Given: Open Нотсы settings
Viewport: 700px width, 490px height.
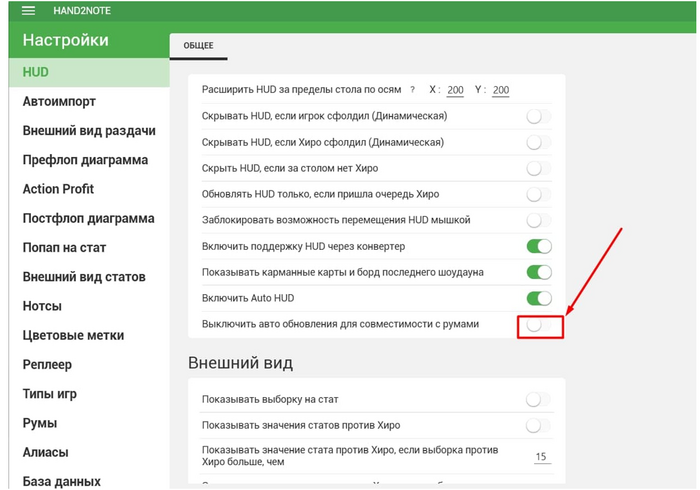Looking at the screenshot, I should point(89,306).
